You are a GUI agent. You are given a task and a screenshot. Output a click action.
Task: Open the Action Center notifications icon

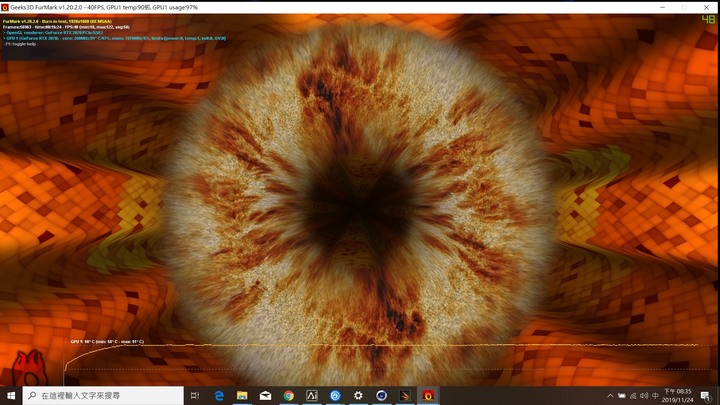tap(706, 395)
